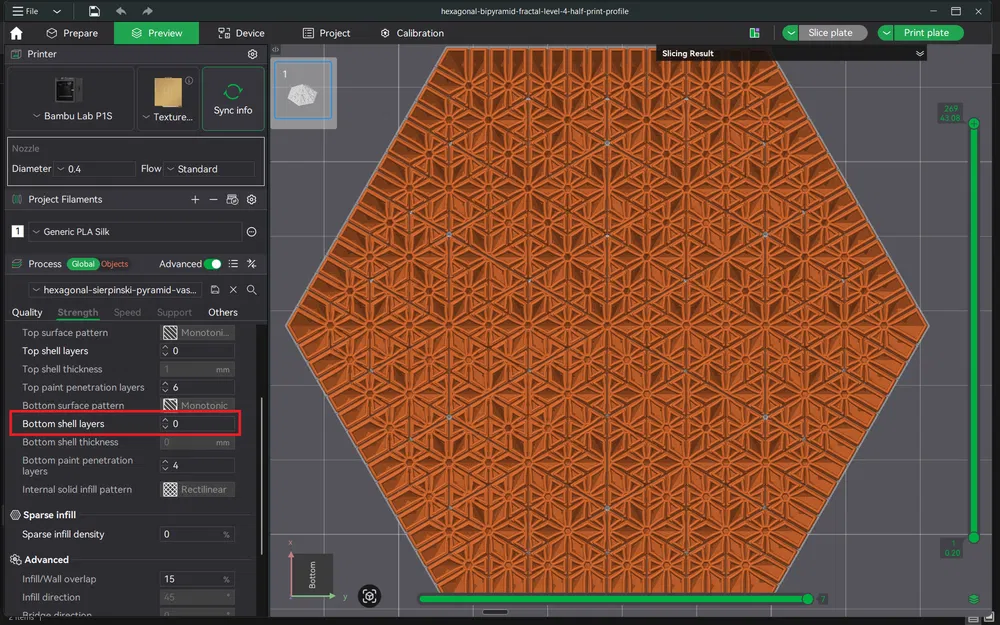Screen dimensions: 1000x625
Task: Toggle the Global process settings mode
Action: point(85,264)
